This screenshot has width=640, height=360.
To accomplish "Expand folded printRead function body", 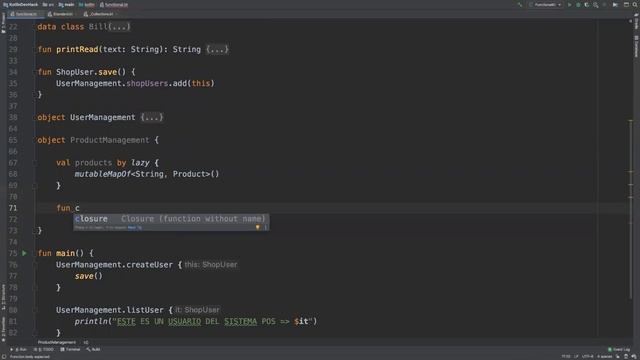I will [217, 49].
